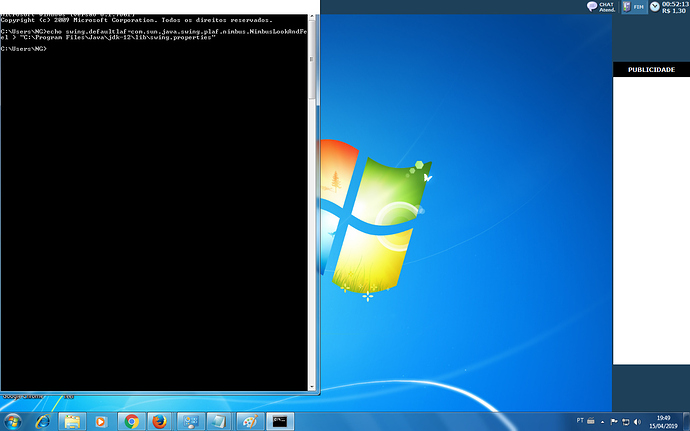
Task: Open Paint from the taskbar
Action: pos(250,421)
